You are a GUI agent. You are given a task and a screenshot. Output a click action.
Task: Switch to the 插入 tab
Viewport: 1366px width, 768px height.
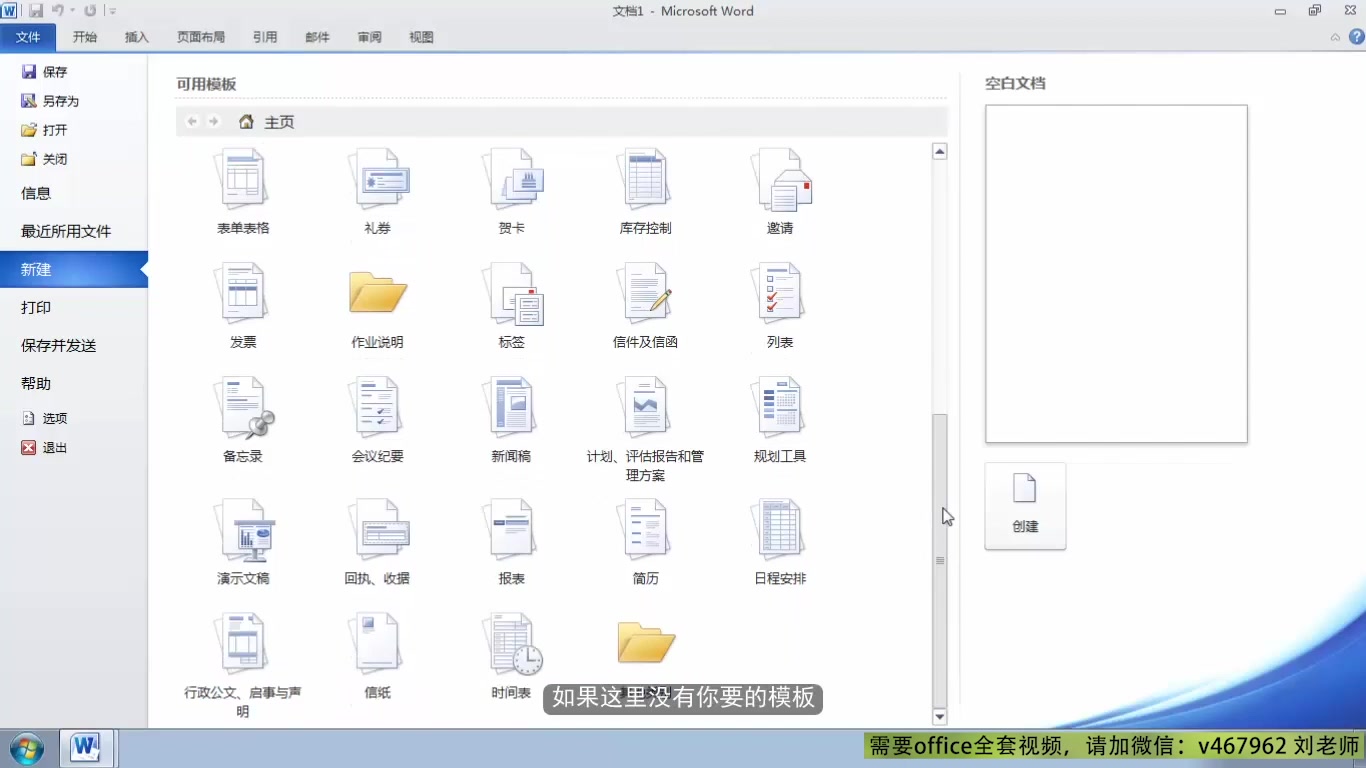[137, 37]
